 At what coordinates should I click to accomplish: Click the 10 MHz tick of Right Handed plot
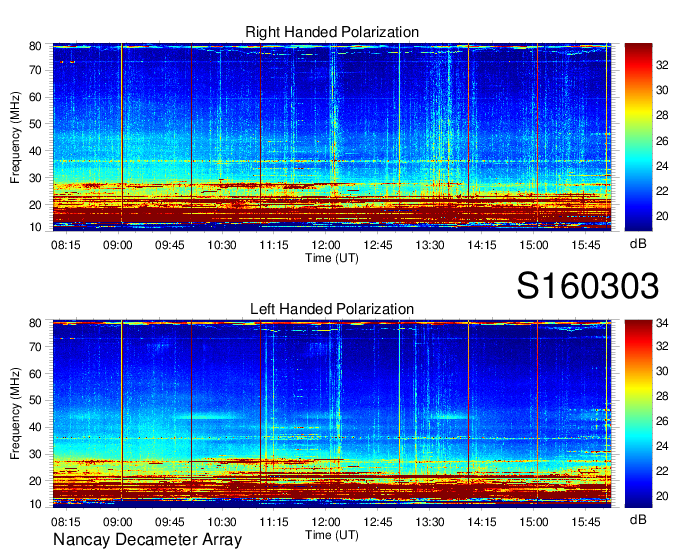tap(35, 227)
